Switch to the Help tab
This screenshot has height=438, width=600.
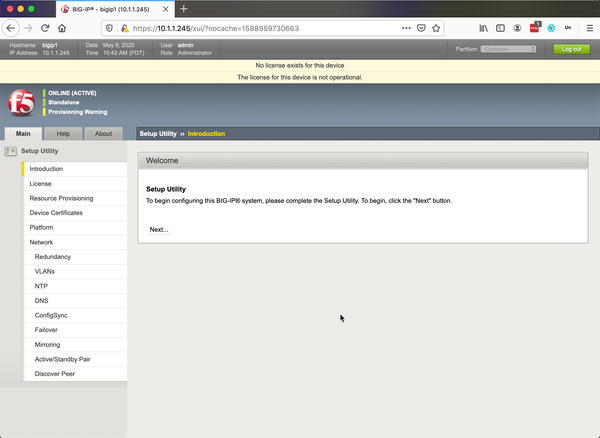[63, 134]
